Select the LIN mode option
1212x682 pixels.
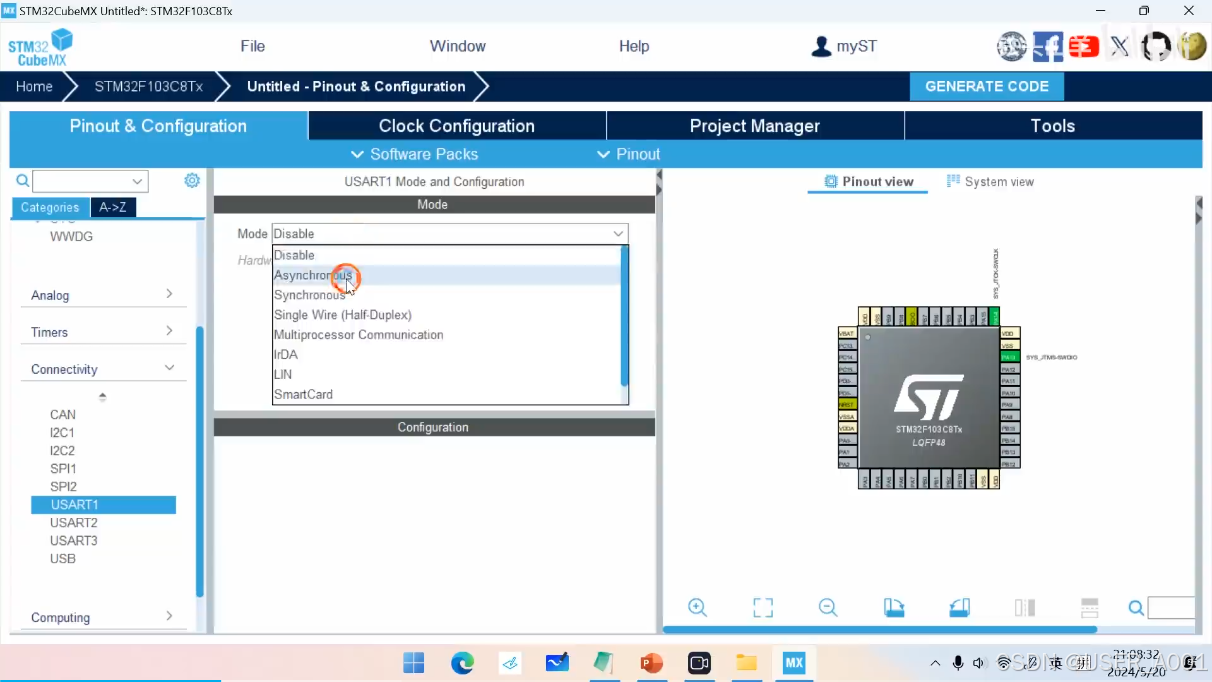point(447,374)
